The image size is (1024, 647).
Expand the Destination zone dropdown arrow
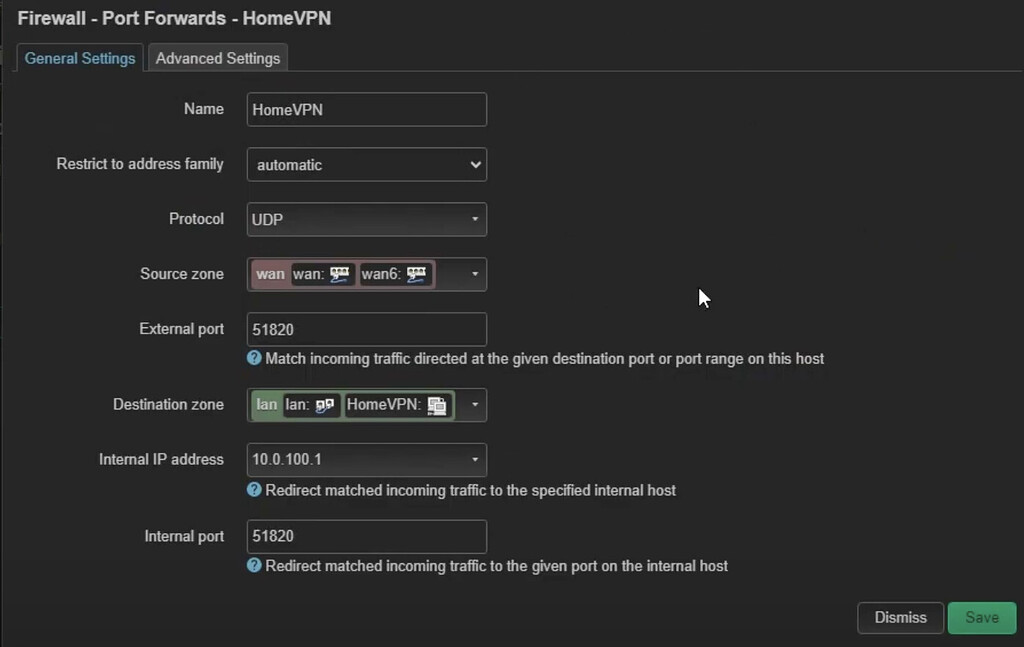coord(474,404)
